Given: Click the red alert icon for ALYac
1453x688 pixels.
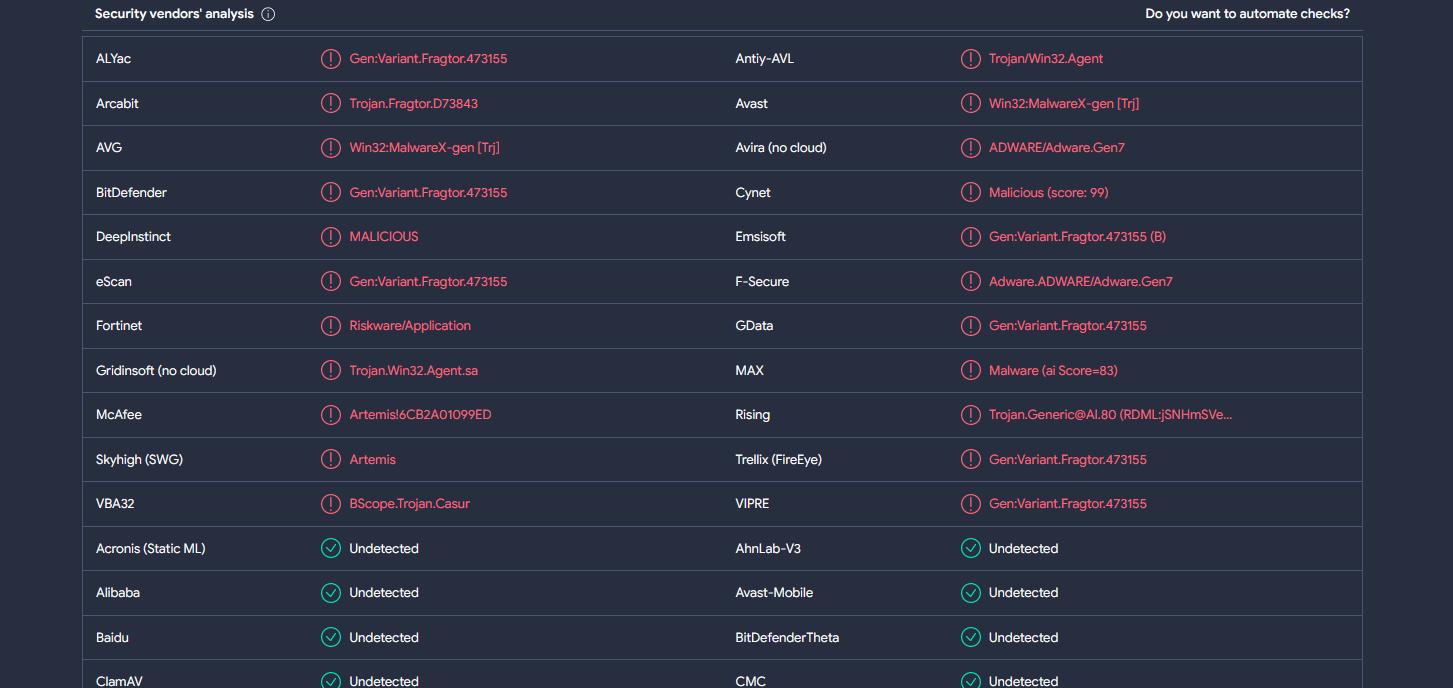Looking at the screenshot, I should point(330,59).
